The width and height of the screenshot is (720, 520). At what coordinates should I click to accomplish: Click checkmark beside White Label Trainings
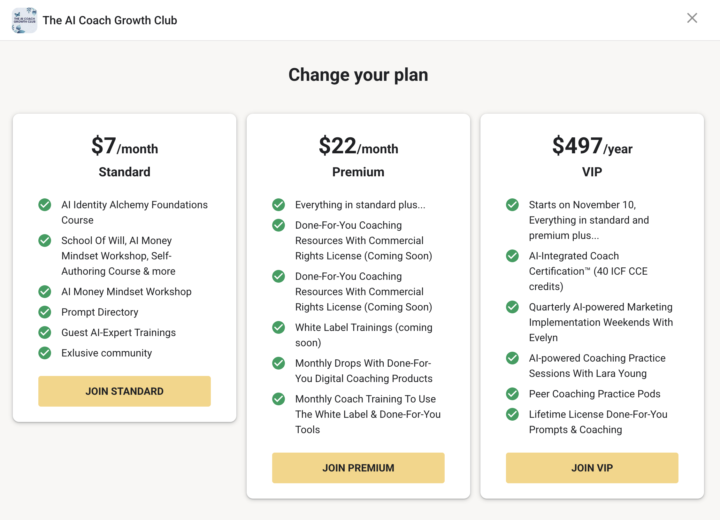(279, 328)
